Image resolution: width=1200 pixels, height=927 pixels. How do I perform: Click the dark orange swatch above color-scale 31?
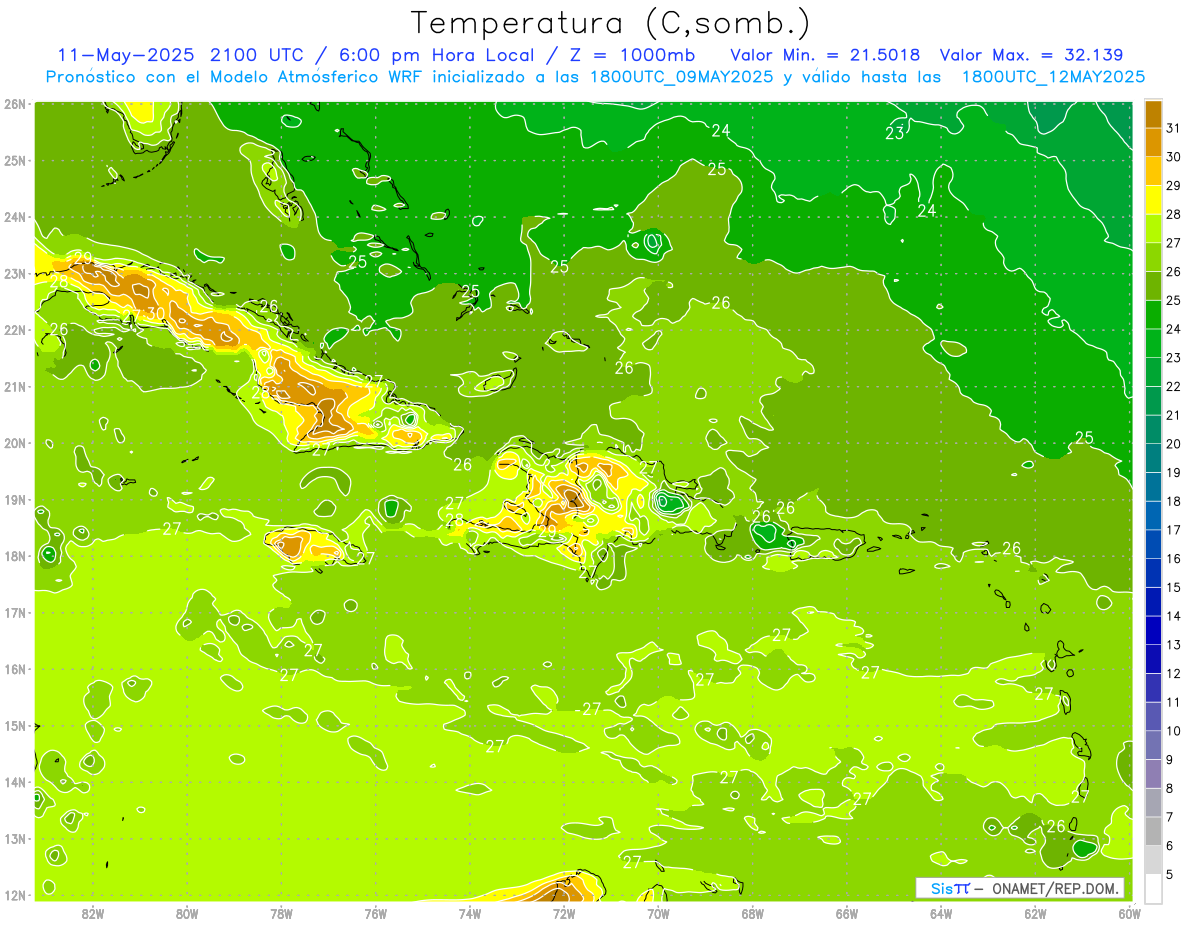point(1153,114)
